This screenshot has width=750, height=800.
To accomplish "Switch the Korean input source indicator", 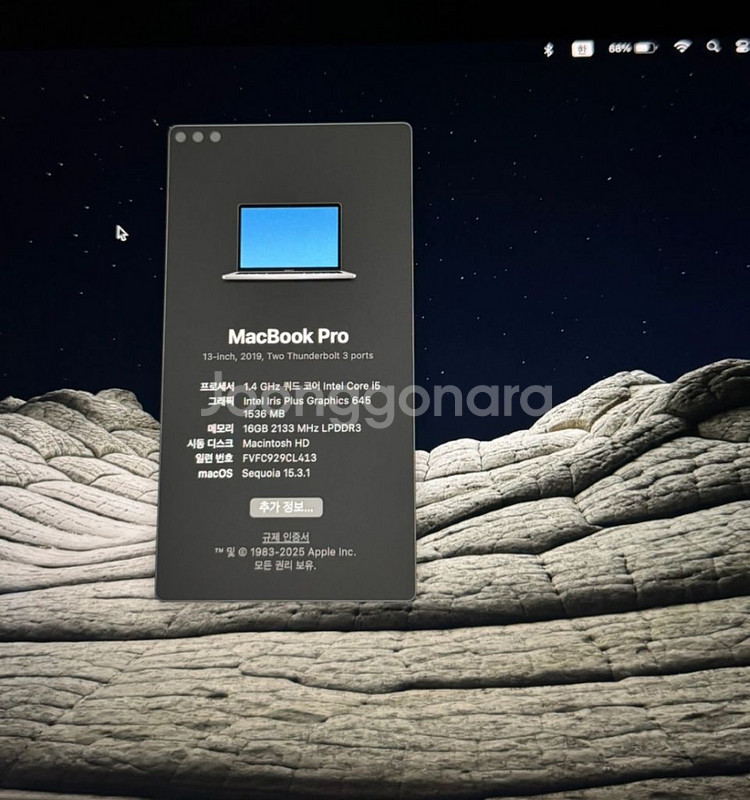I will [x=582, y=49].
